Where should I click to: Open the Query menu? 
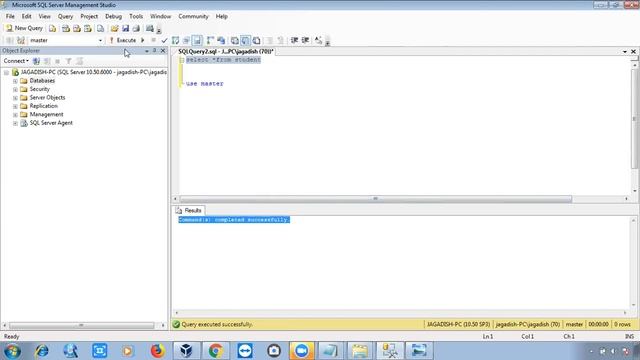(x=65, y=16)
